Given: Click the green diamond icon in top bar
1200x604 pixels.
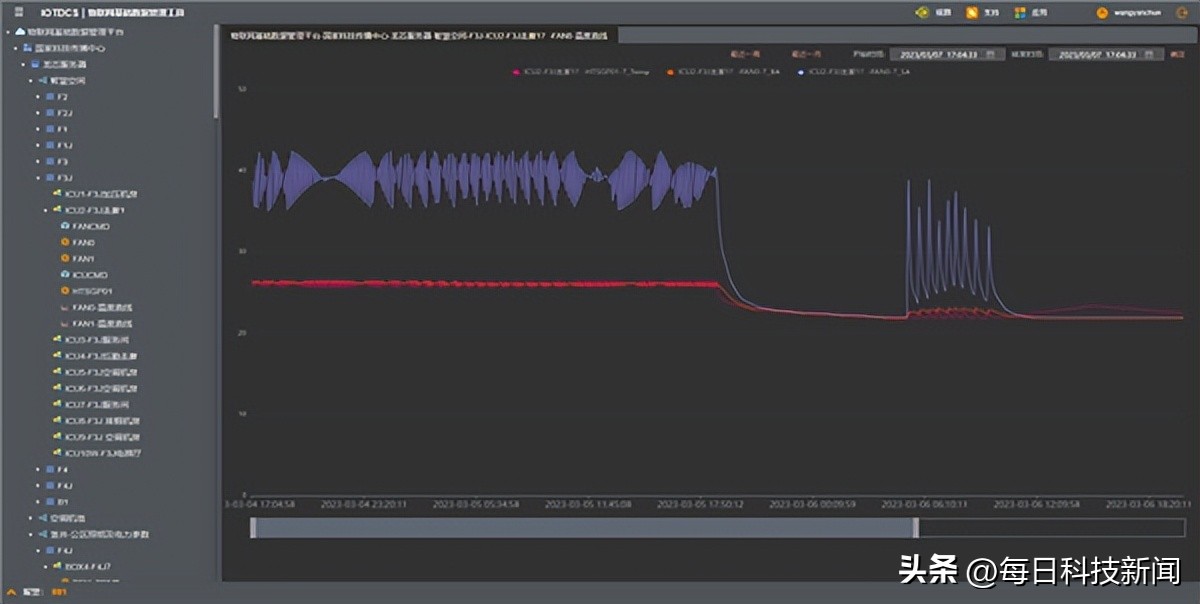Looking at the screenshot, I should [922, 13].
